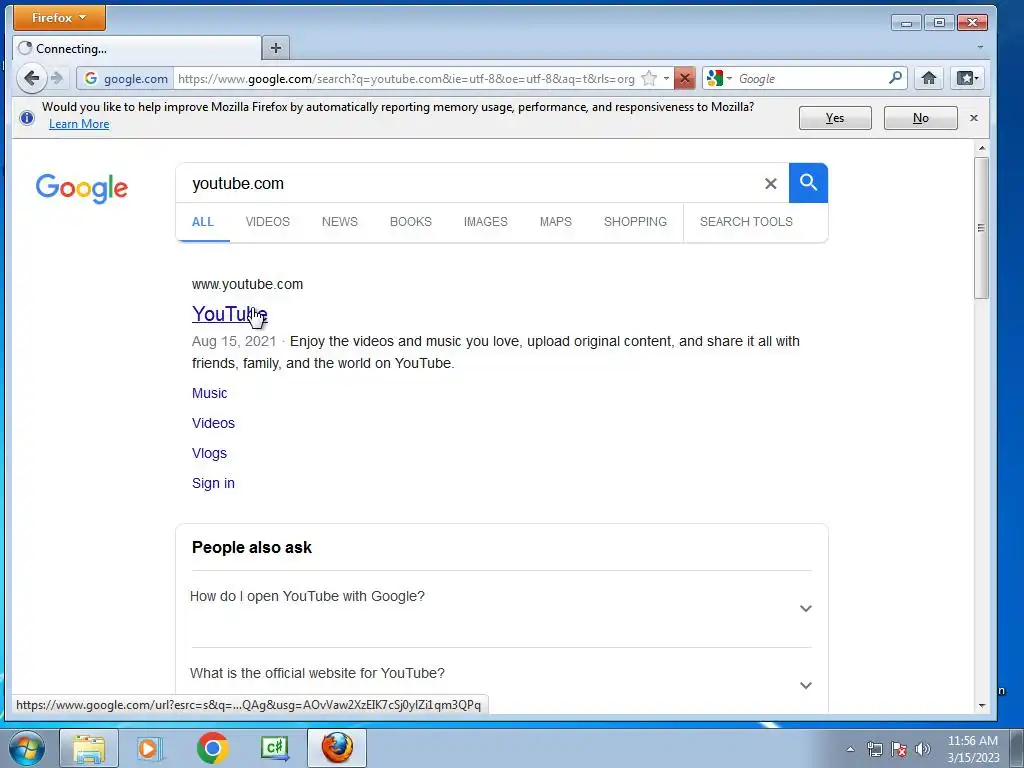
Task: Click the taskbar clock showing 11:56 AM
Action: point(972,749)
